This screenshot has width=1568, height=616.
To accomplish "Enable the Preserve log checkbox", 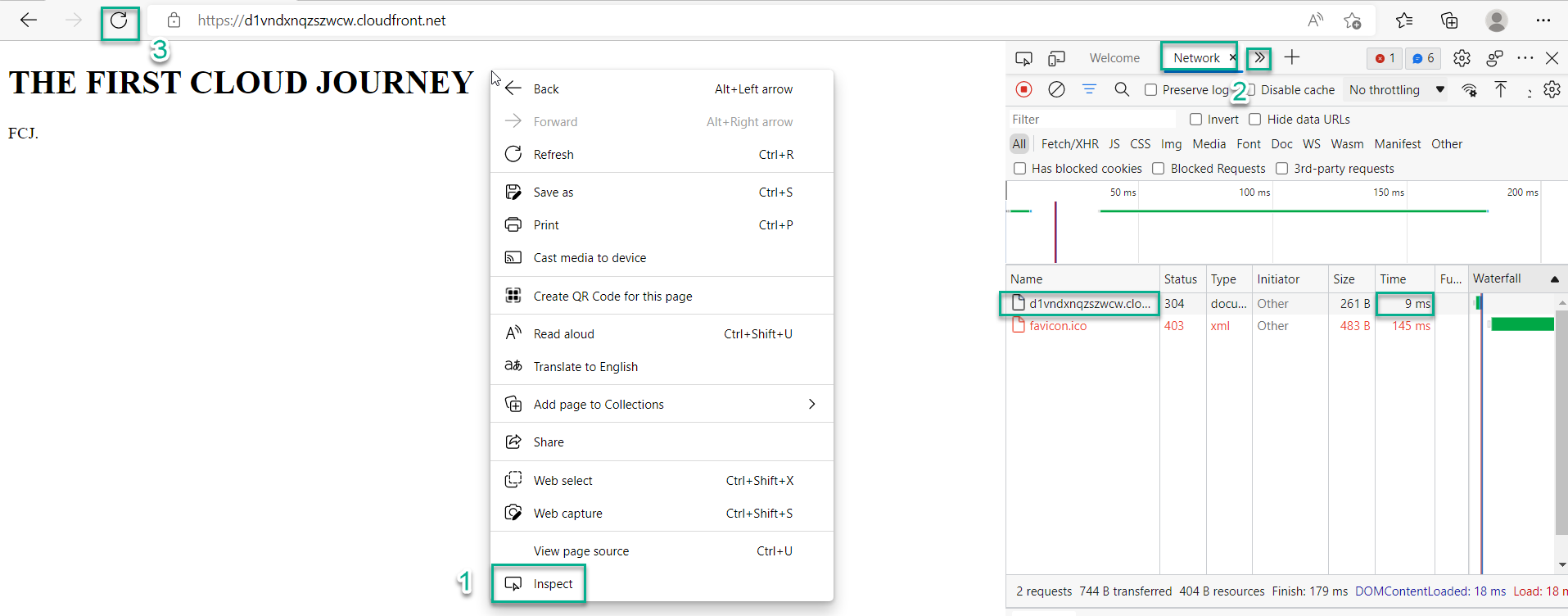I will 1151,90.
